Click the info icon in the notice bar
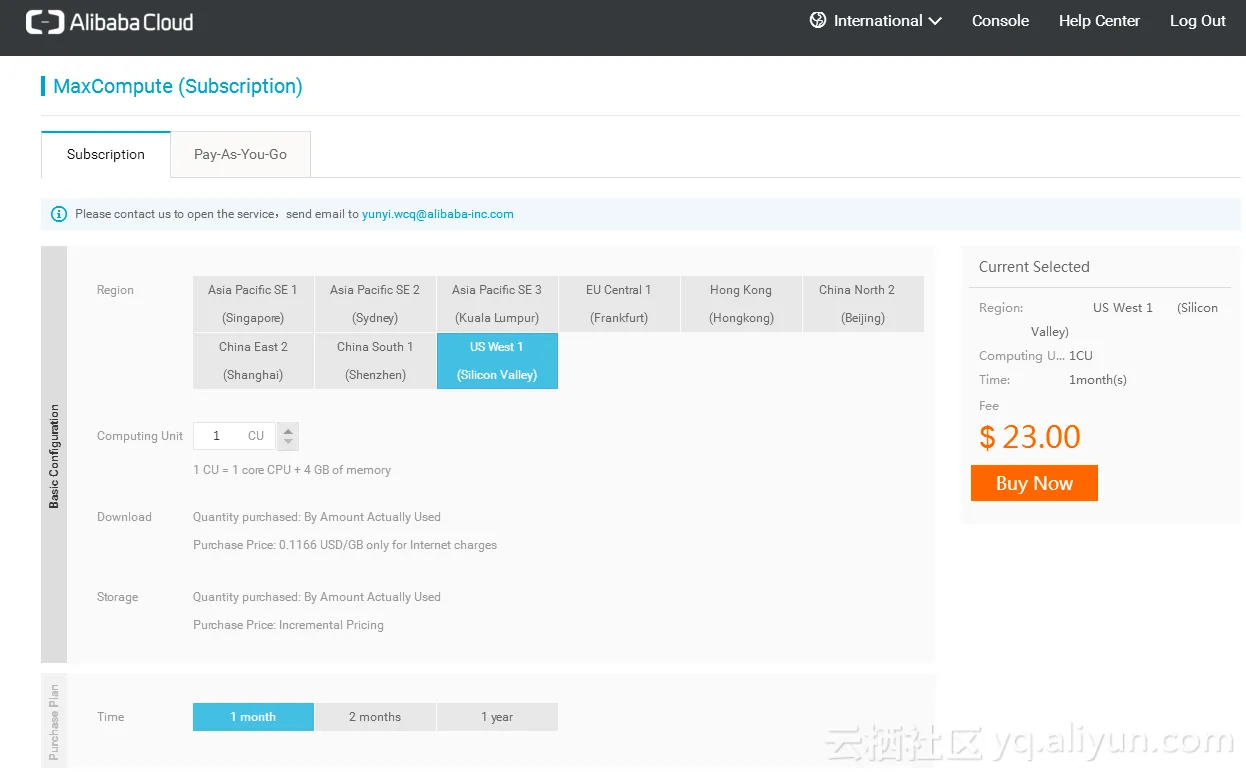Image resolution: width=1246 pixels, height=773 pixels. pyautogui.click(x=59, y=214)
